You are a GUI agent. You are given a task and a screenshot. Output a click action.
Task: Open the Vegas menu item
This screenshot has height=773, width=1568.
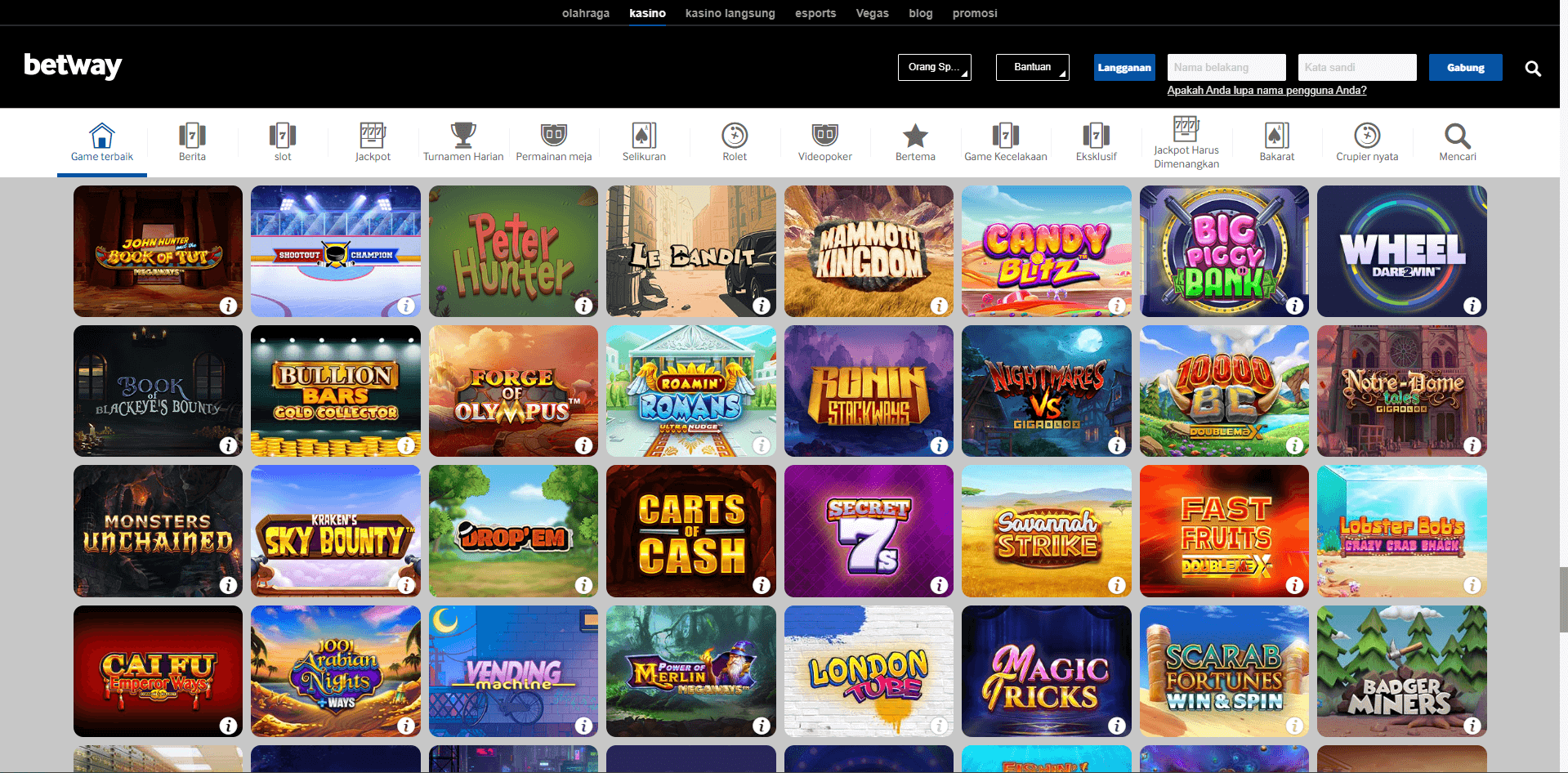(x=873, y=13)
